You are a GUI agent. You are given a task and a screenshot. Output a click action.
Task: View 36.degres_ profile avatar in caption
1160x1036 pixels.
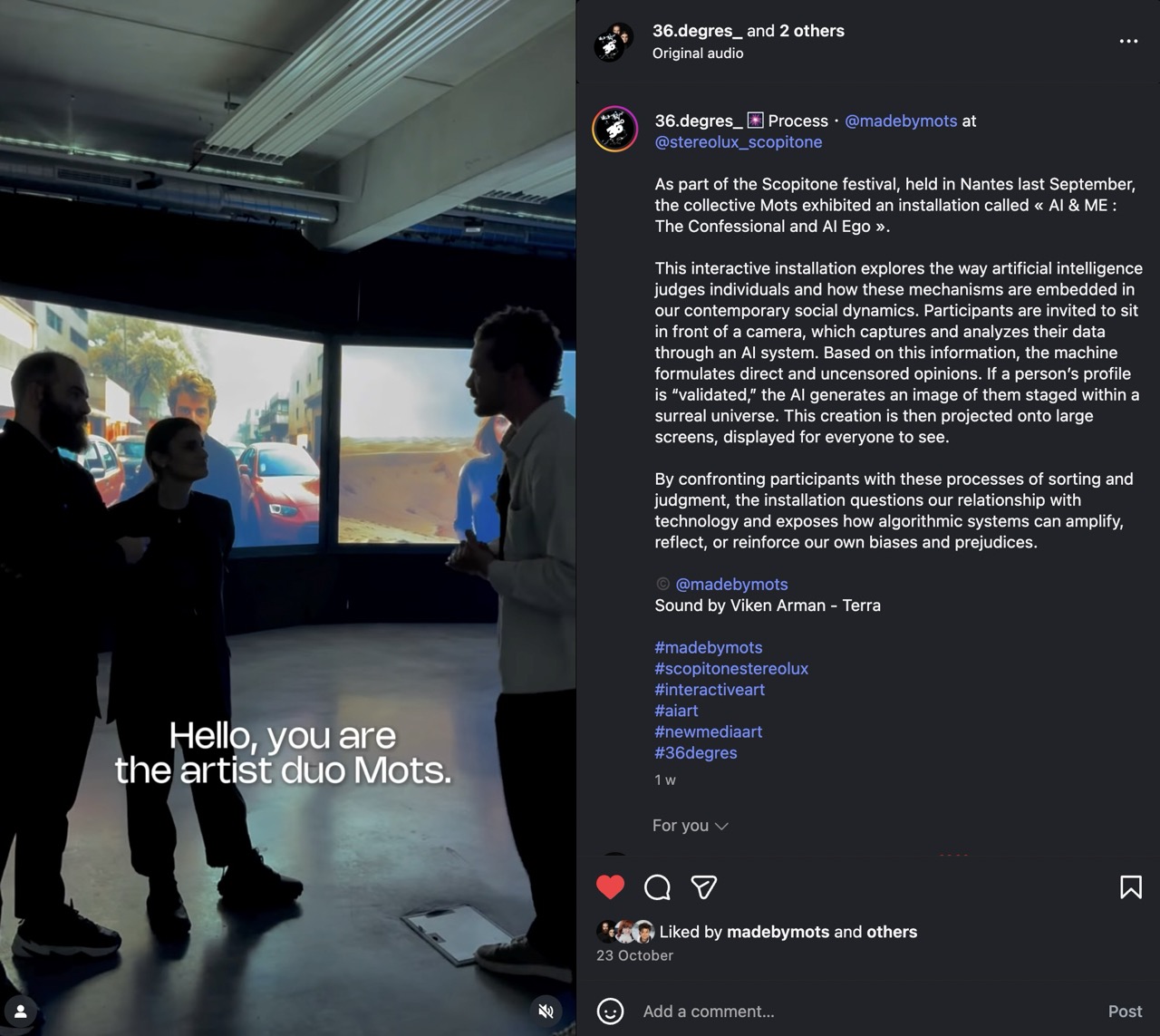tap(615, 129)
